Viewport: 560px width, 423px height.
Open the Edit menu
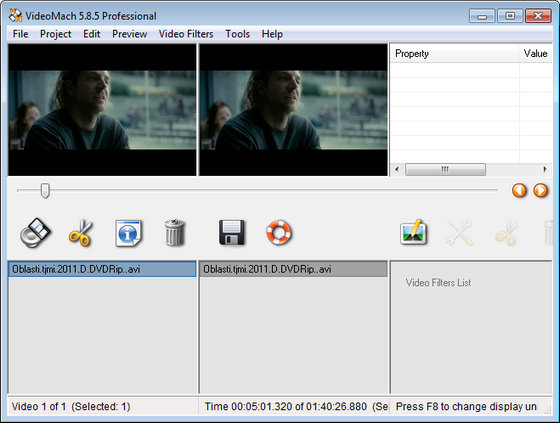point(91,34)
